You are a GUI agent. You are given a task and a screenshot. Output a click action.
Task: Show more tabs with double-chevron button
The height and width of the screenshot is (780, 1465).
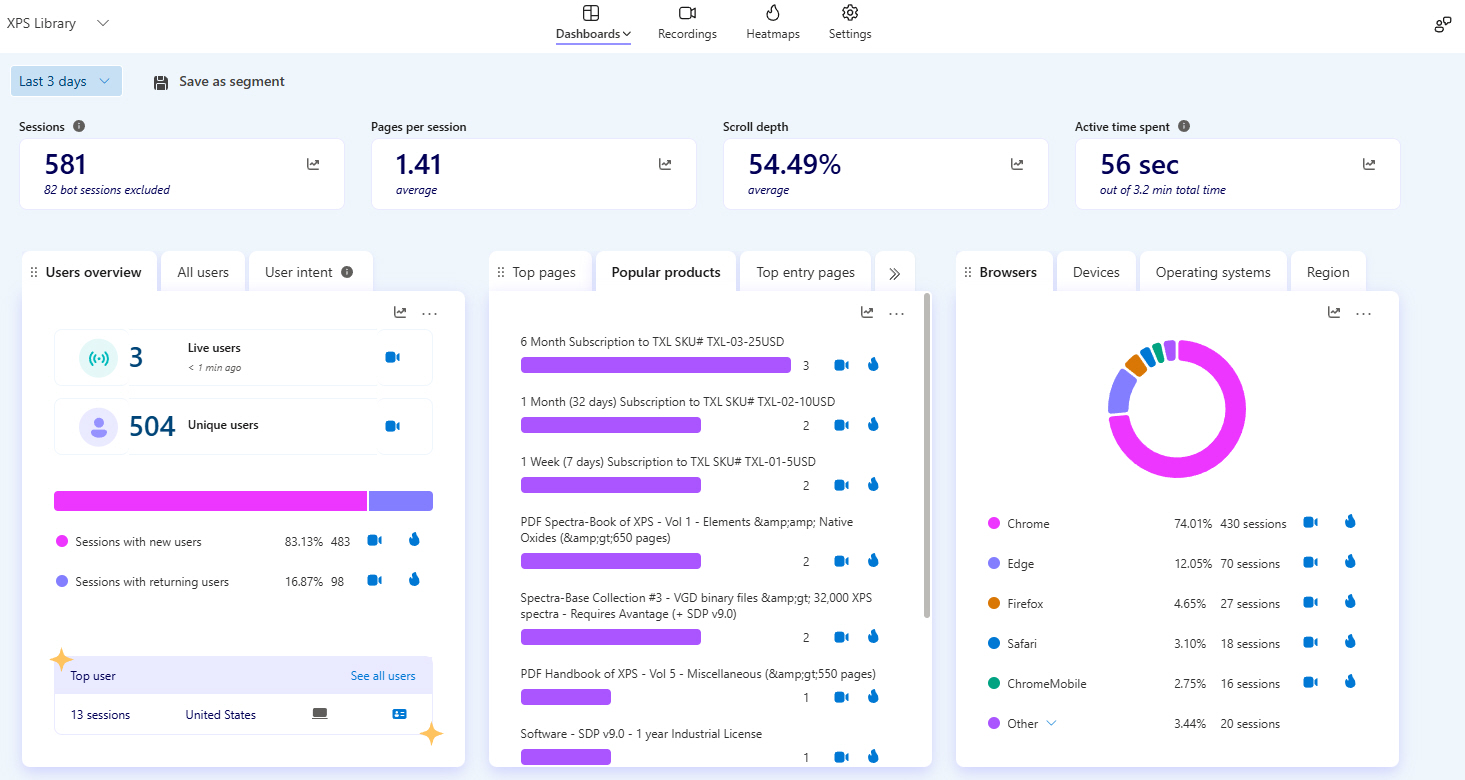click(894, 273)
